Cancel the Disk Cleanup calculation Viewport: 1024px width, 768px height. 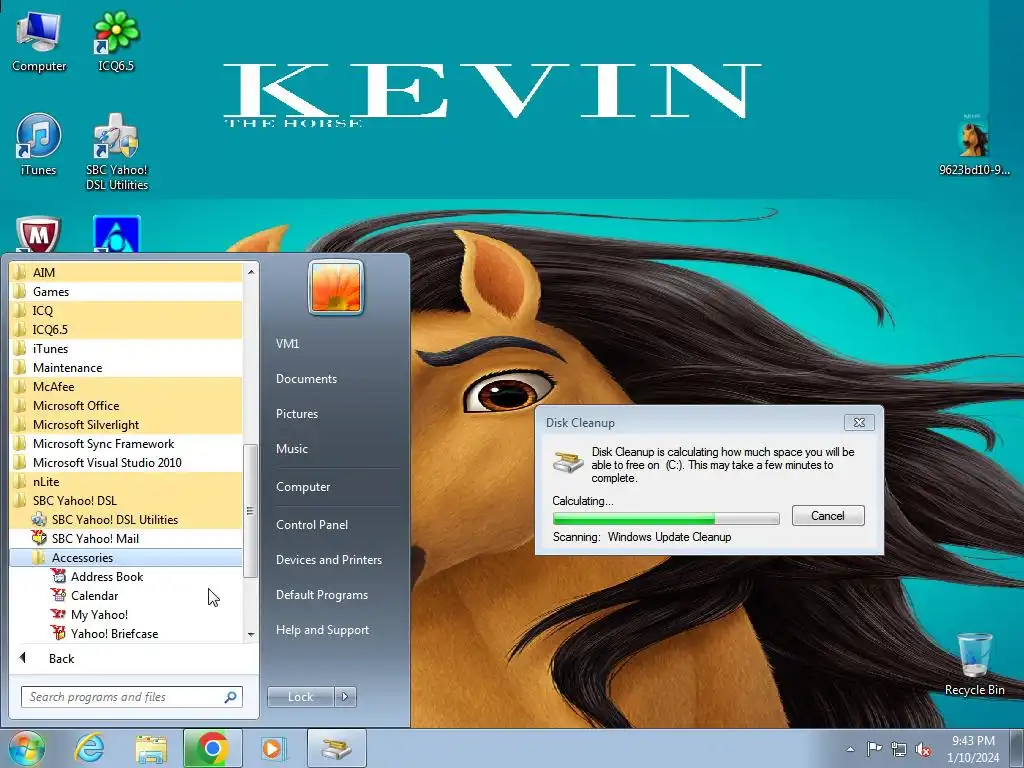coord(827,516)
